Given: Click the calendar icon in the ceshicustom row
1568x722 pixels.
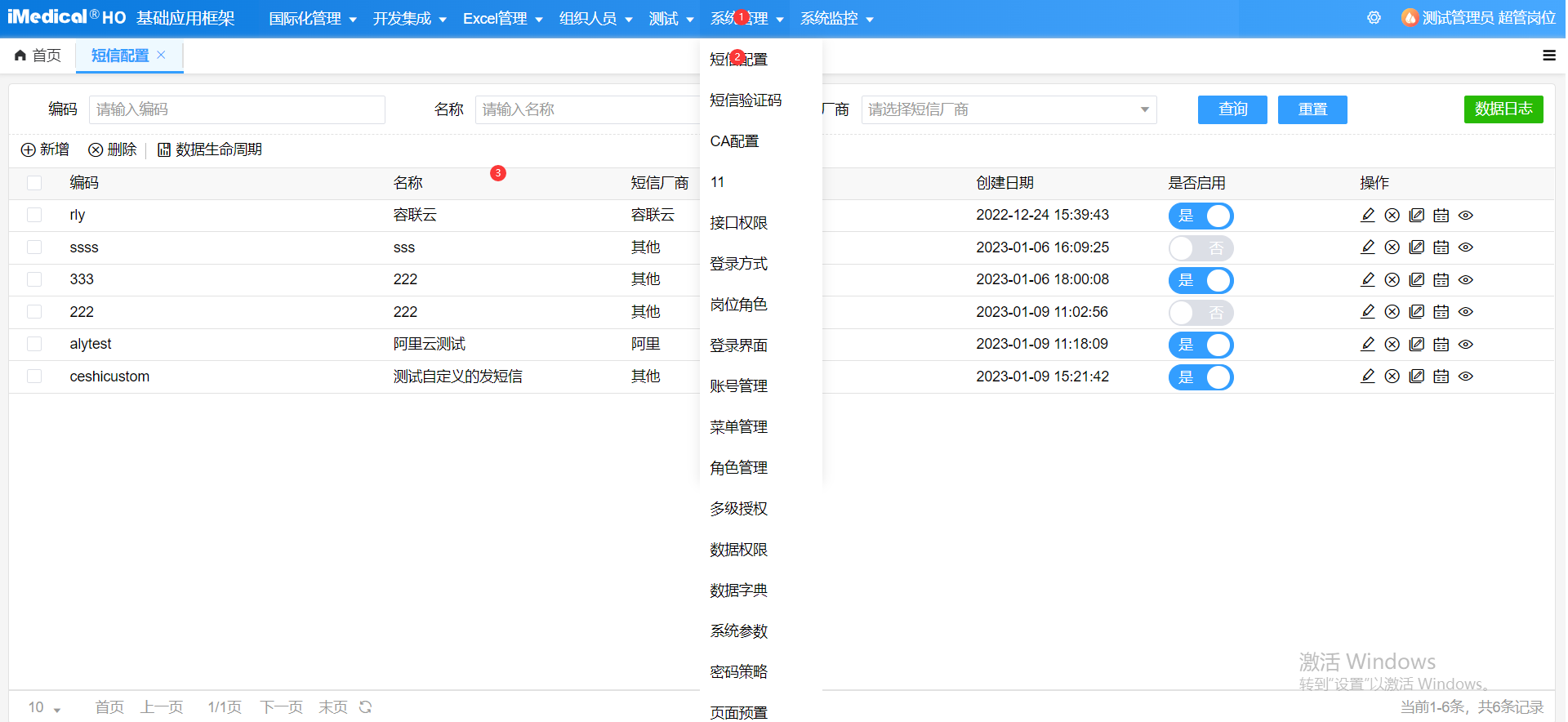Looking at the screenshot, I should (x=1441, y=377).
